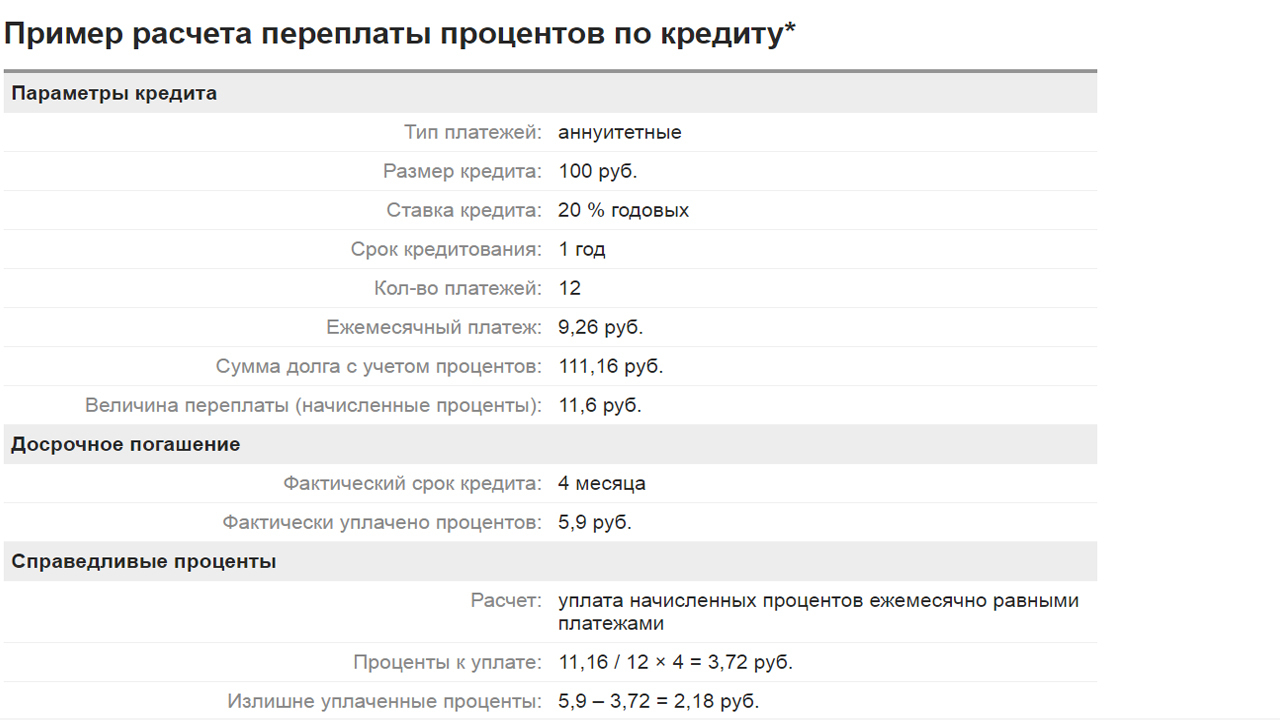Image resolution: width=1280 pixels, height=720 pixels.
Task: Select the value '100 руб.'
Action: click(x=598, y=171)
